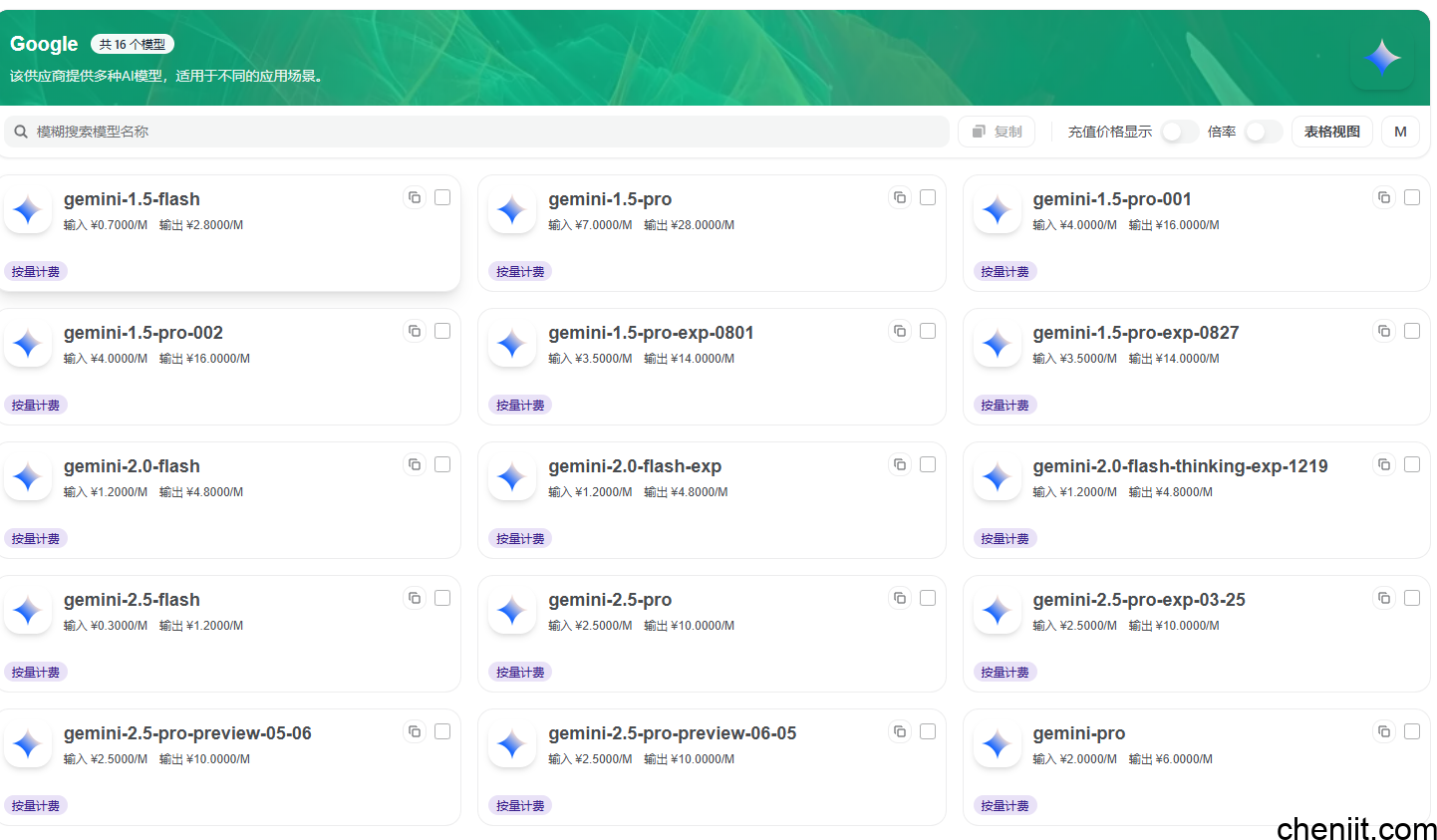
Task: Click the gemini-2.5-flash star logo
Action: pos(28,611)
